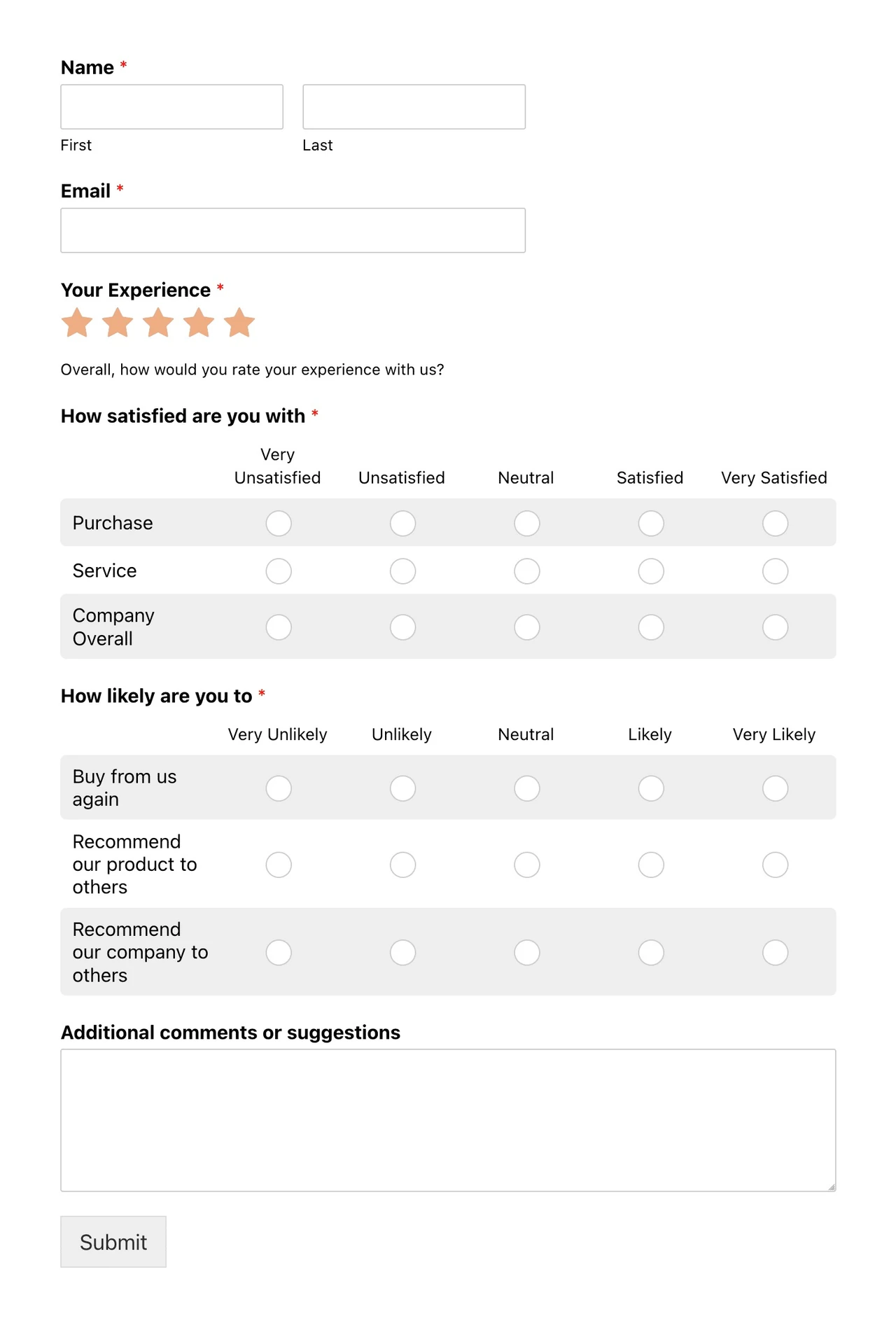Click the Additional comments text area

point(448,1119)
